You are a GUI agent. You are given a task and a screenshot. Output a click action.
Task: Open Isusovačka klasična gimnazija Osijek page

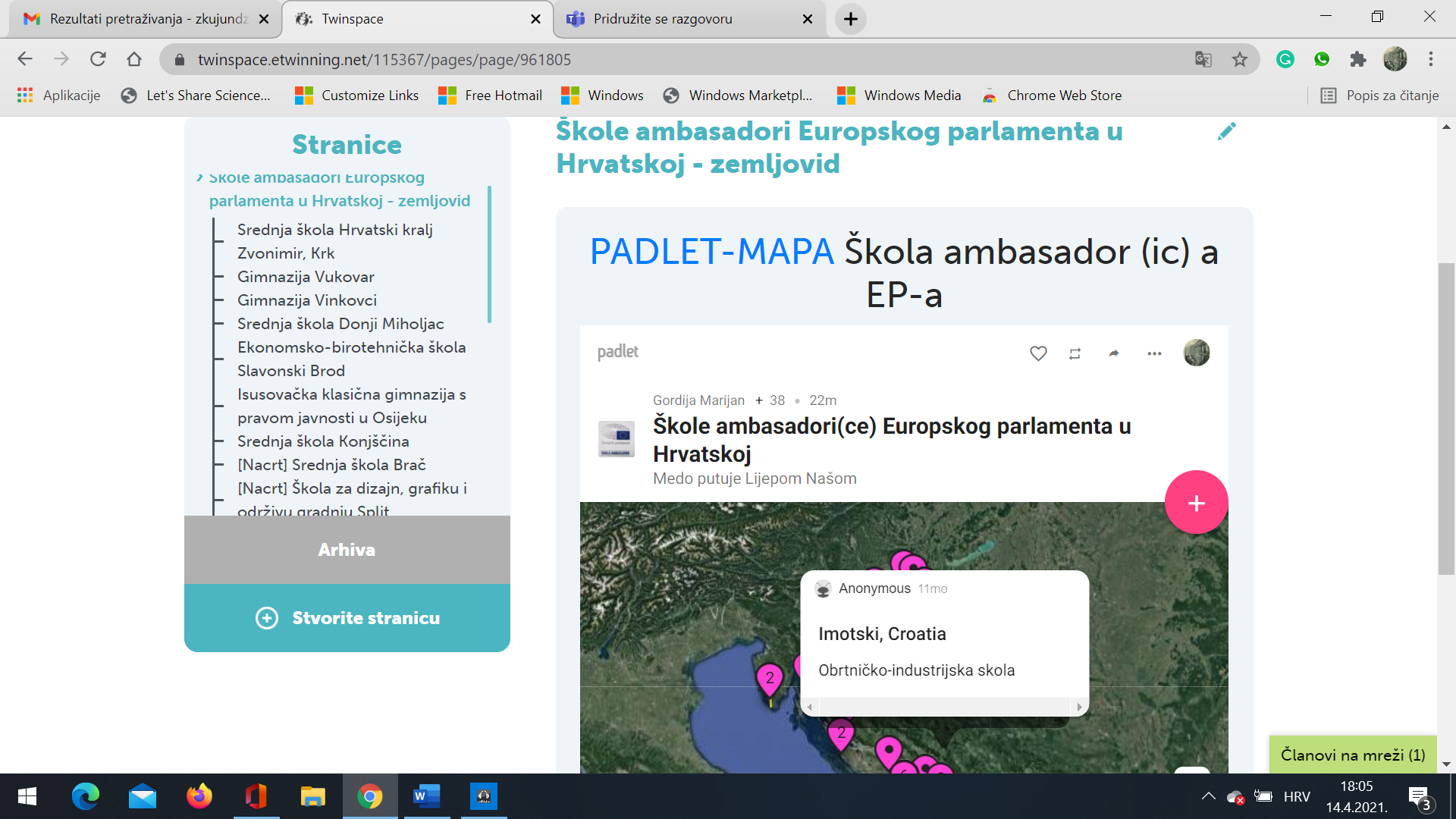[x=352, y=406]
